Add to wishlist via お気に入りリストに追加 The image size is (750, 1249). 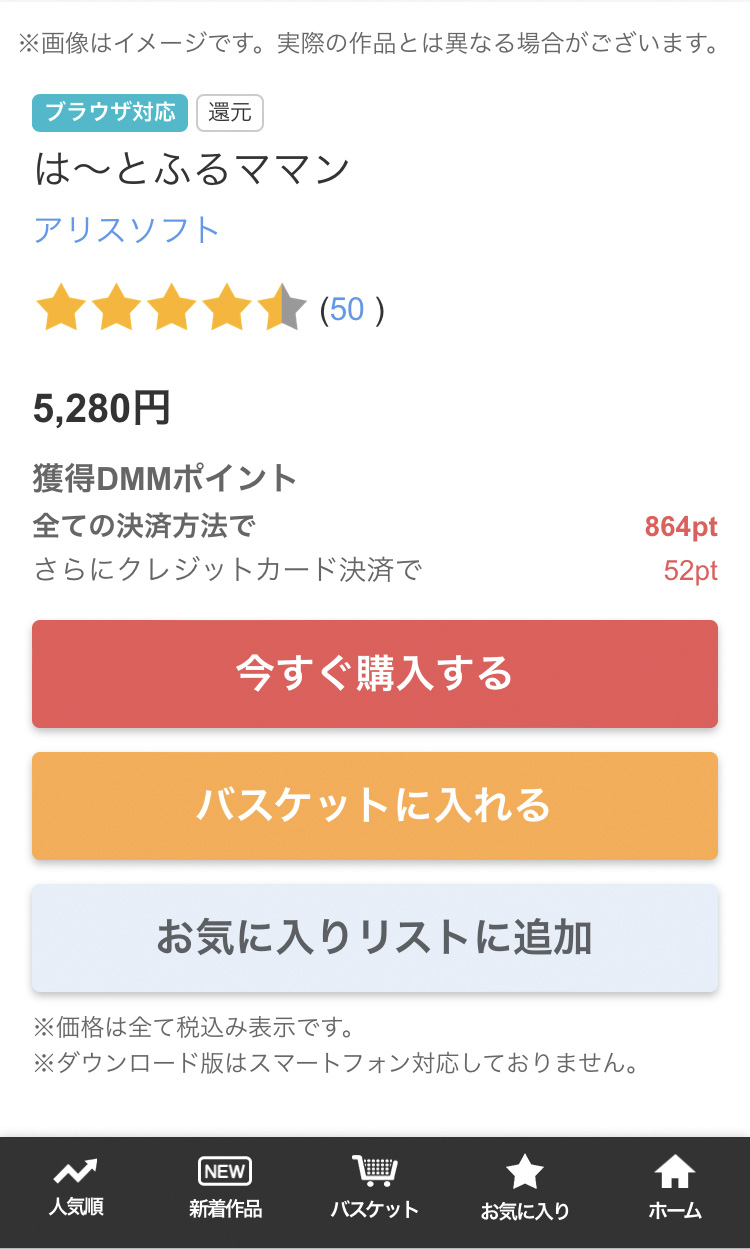375,938
